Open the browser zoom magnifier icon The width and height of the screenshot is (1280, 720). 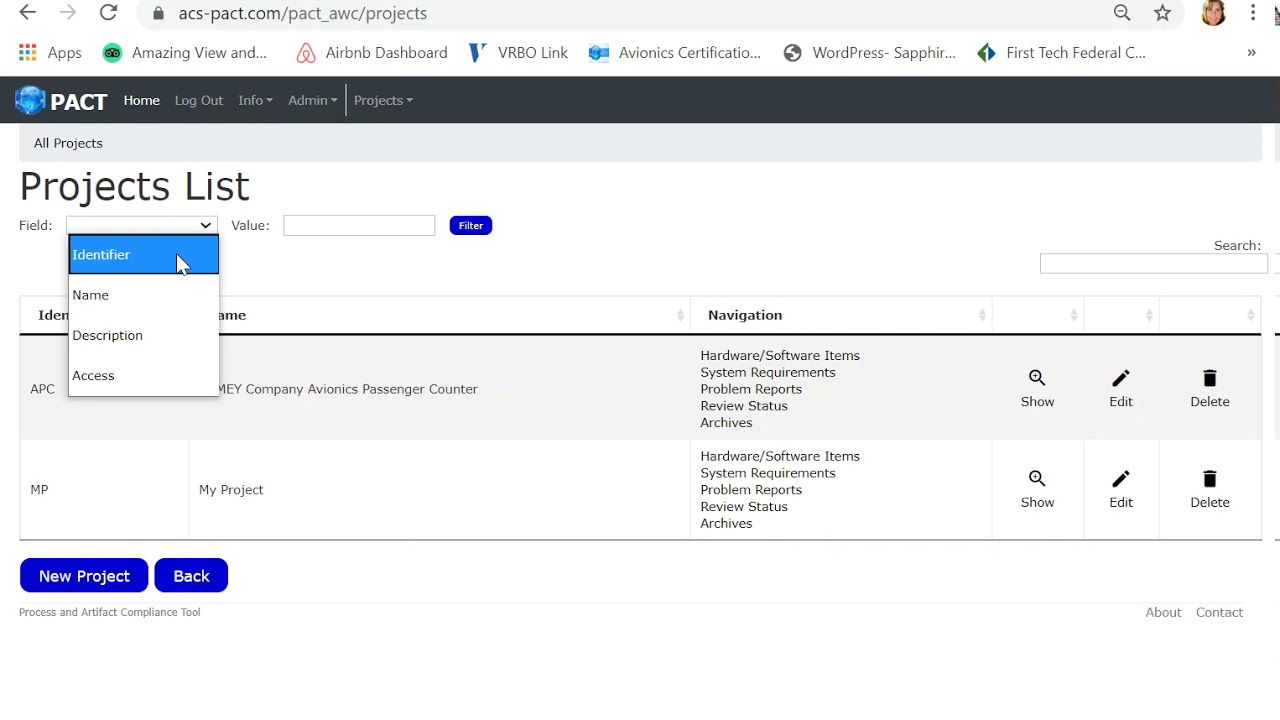(x=1122, y=13)
